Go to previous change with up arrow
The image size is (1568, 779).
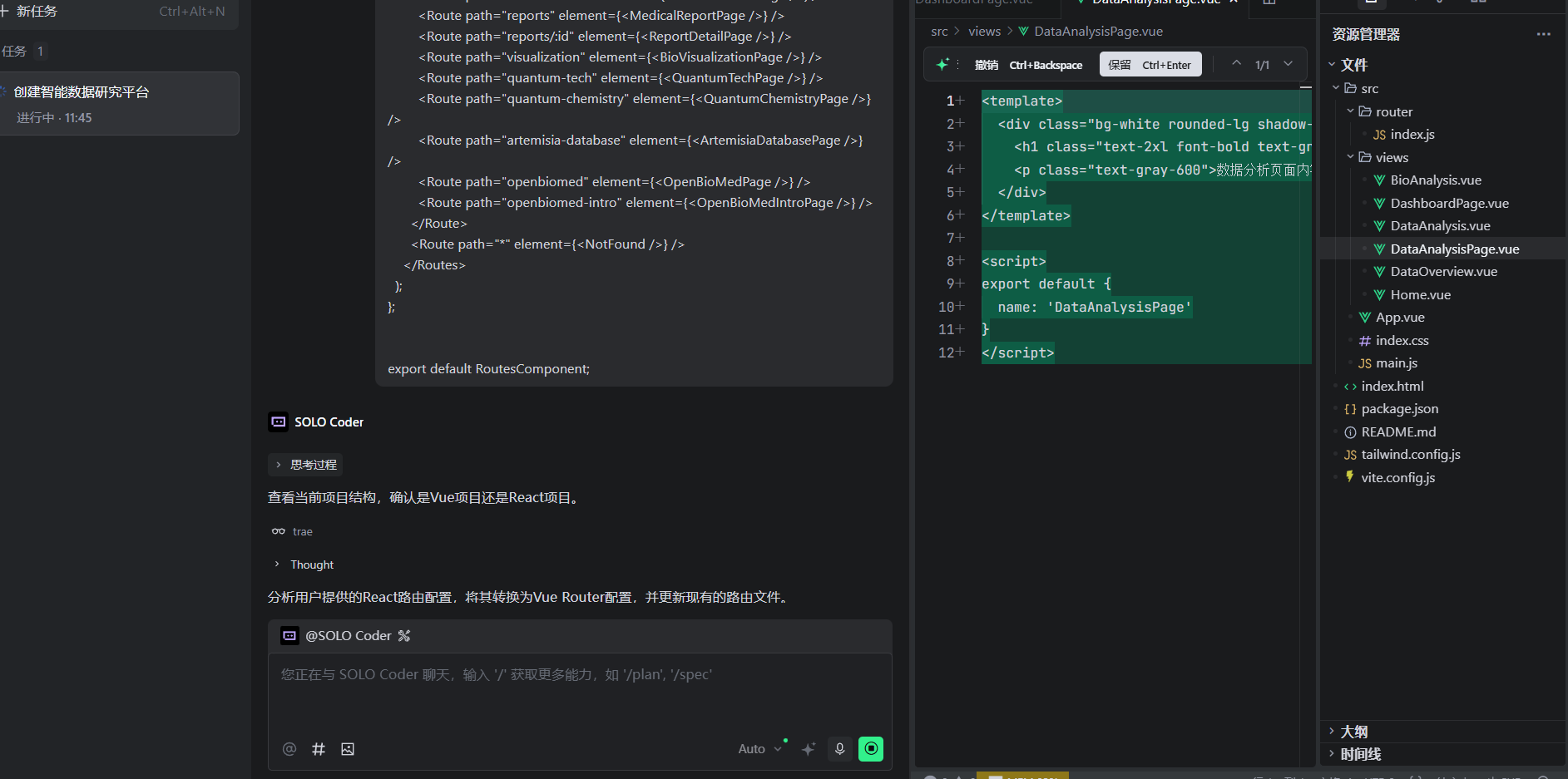pyautogui.click(x=1237, y=64)
